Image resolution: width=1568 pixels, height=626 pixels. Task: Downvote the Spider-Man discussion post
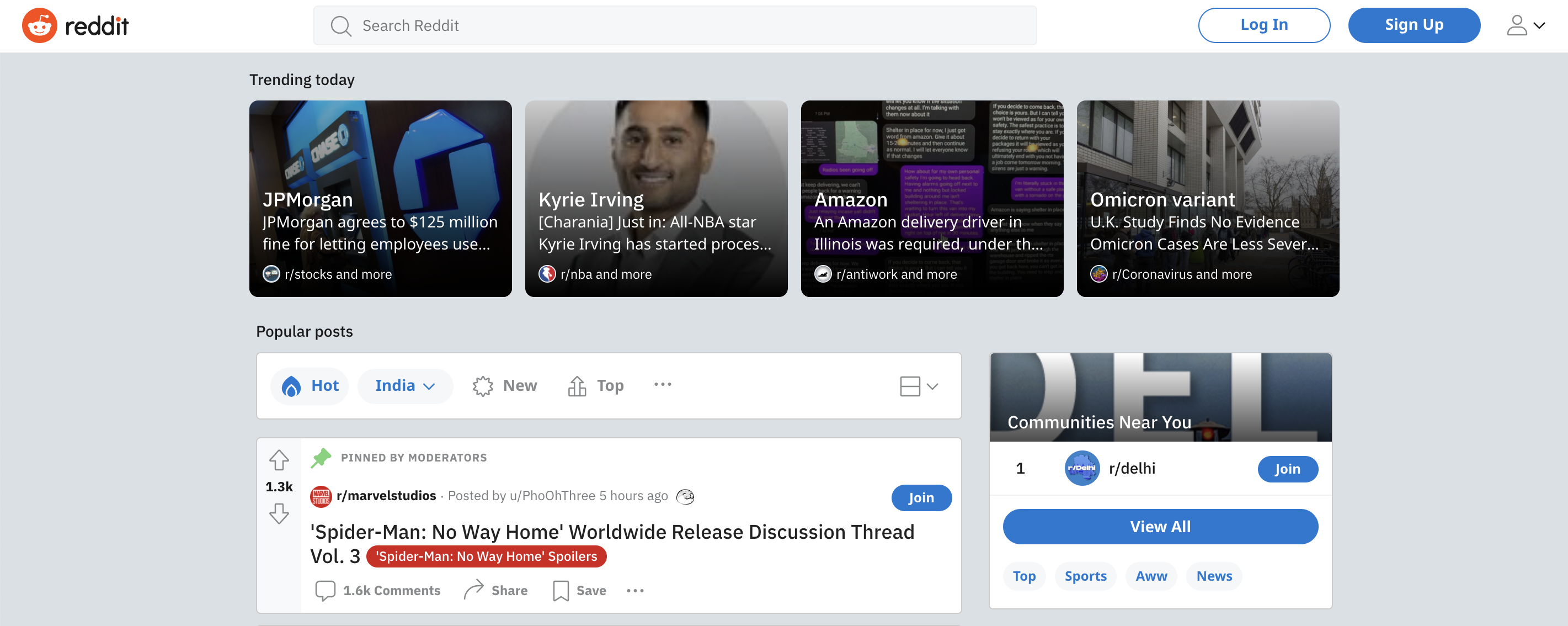click(x=279, y=513)
